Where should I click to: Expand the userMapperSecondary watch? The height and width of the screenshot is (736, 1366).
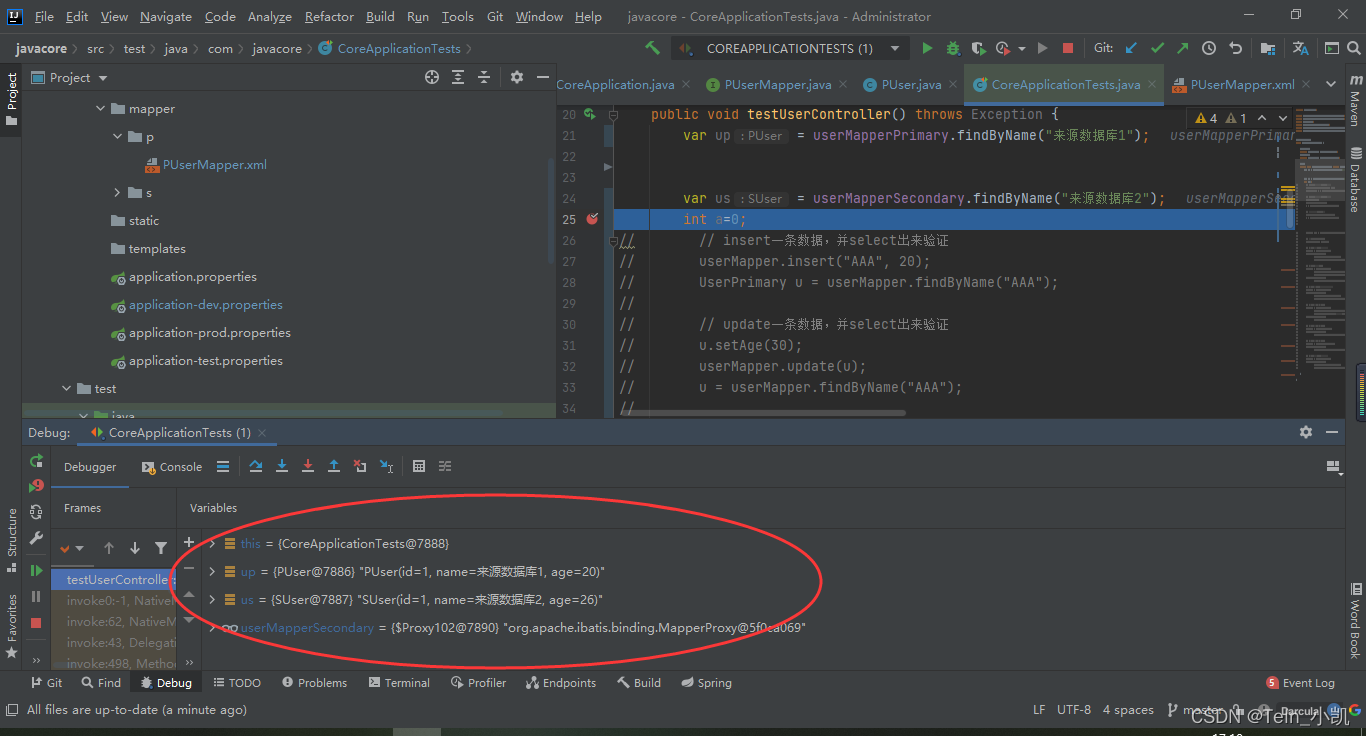click(x=212, y=628)
